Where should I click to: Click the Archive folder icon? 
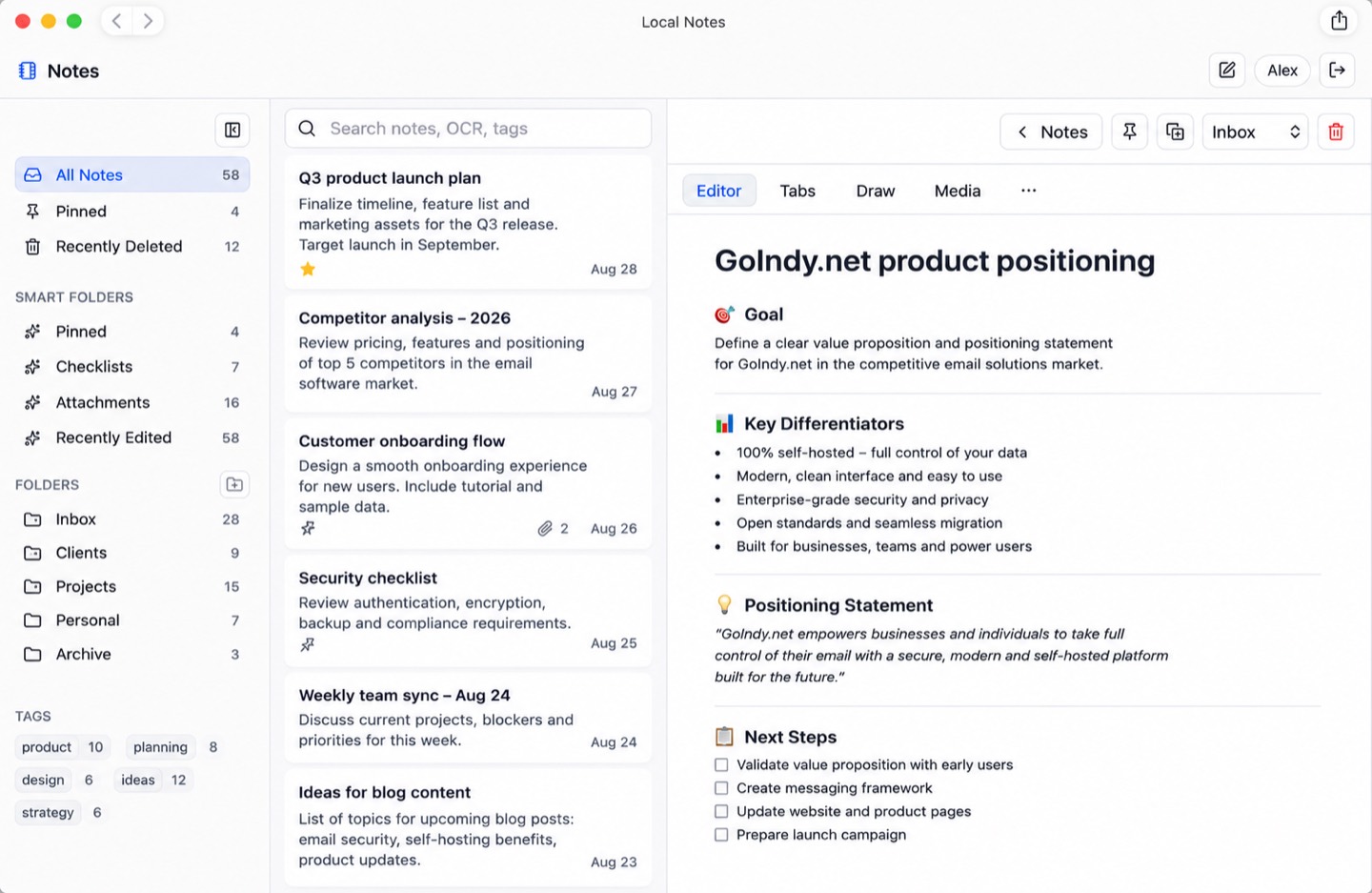32,655
